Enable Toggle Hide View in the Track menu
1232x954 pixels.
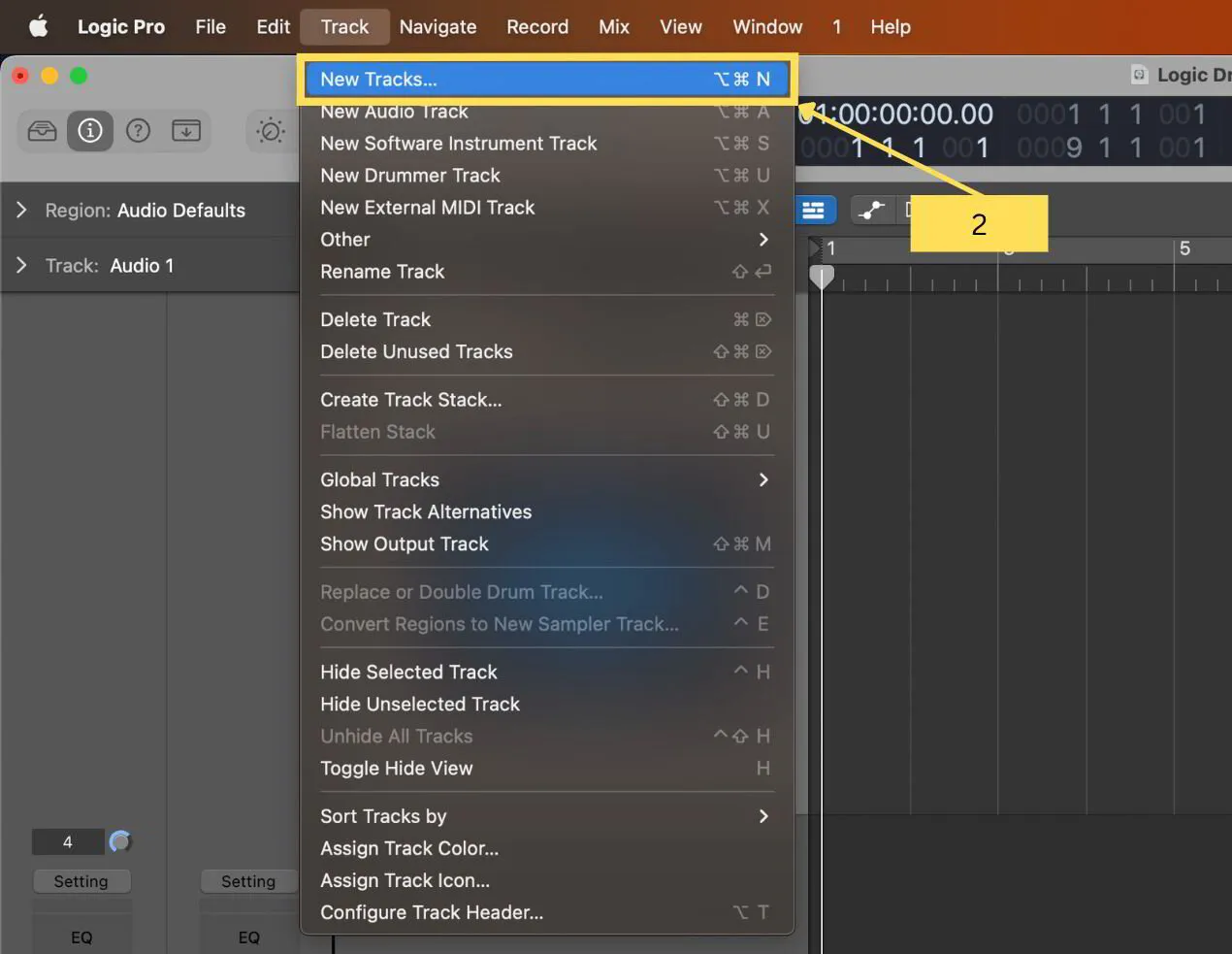pyautogui.click(x=397, y=768)
